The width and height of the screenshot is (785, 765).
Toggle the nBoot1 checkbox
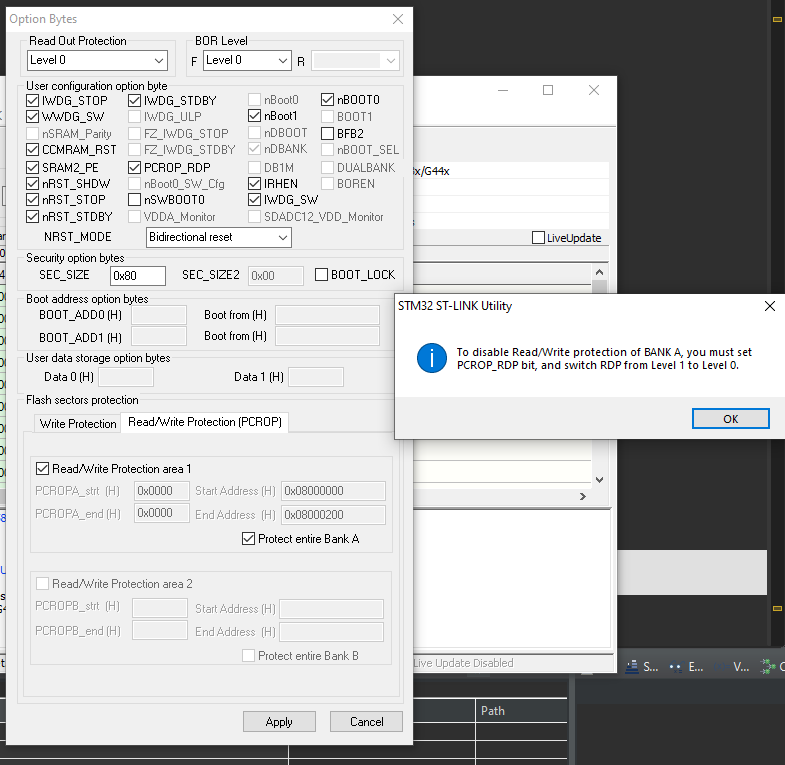pos(254,116)
